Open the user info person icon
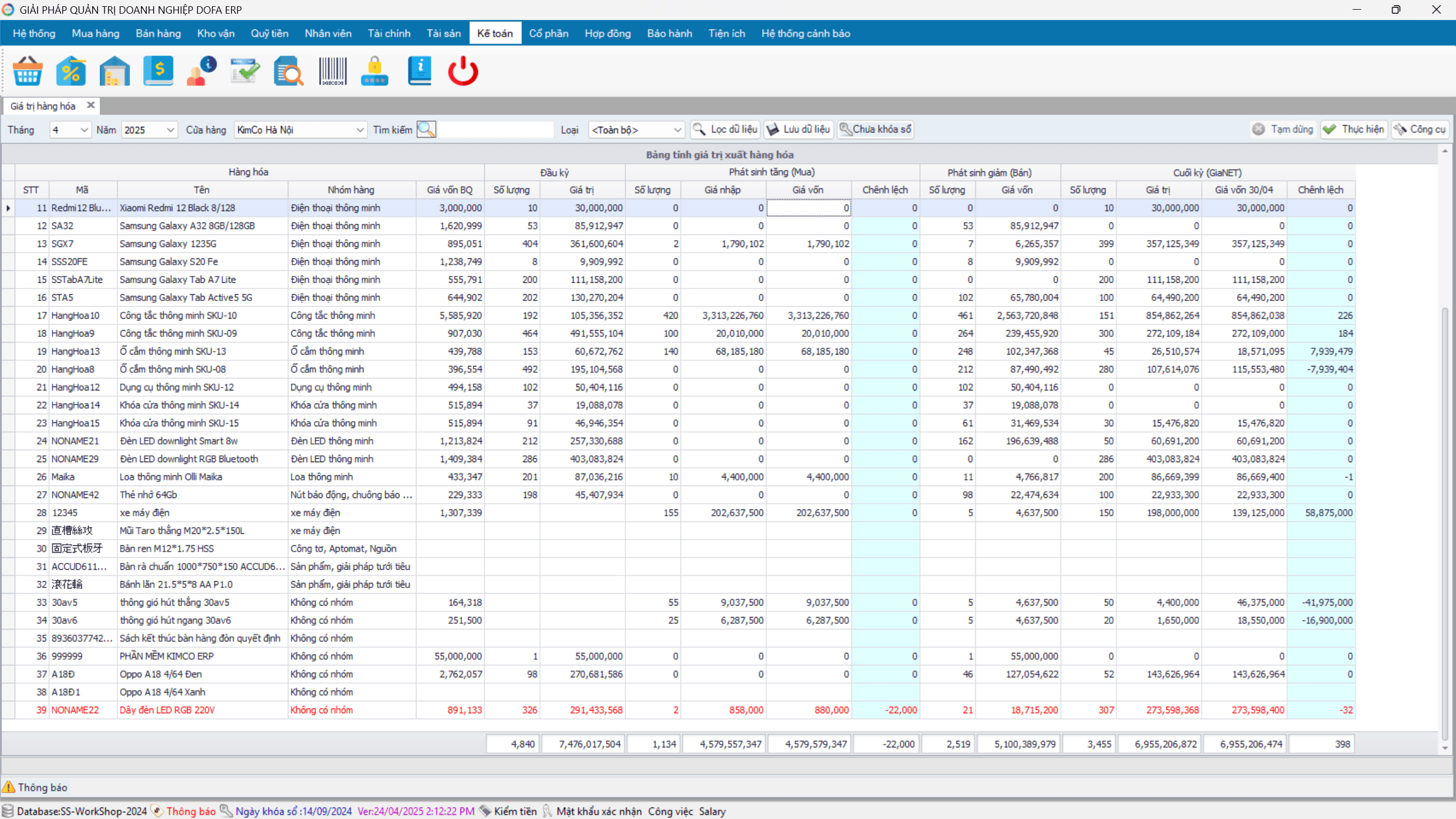The image size is (1456, 819). 201,71
